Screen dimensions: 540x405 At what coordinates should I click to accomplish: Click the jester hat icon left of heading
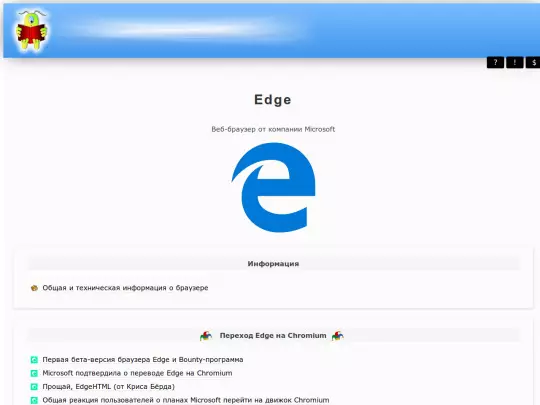click(x=206, y=336)
